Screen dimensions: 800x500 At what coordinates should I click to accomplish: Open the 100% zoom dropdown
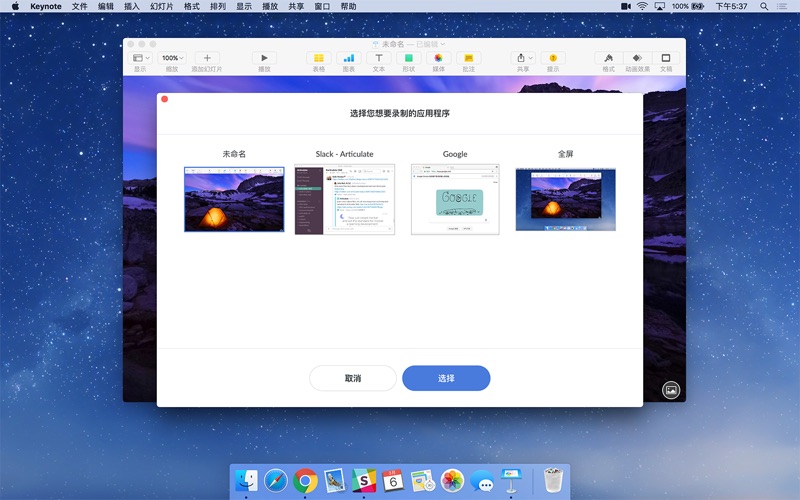click(x=172, y=58)
